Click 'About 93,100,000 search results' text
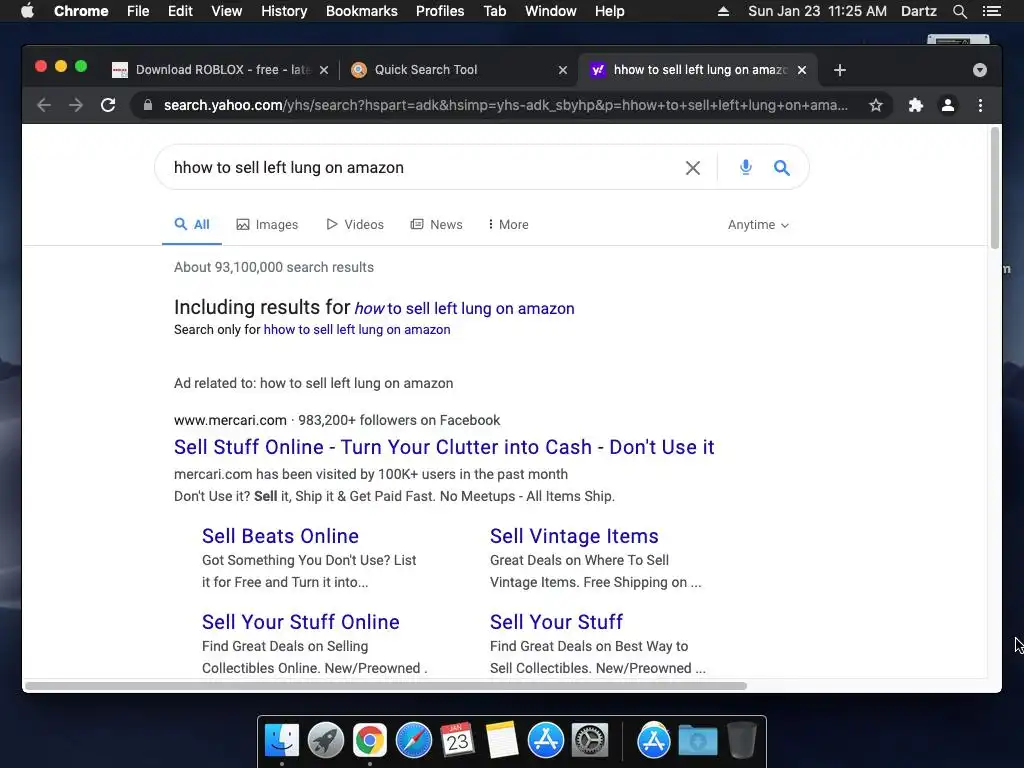The image size is (1024, 768). coord(274,268)
